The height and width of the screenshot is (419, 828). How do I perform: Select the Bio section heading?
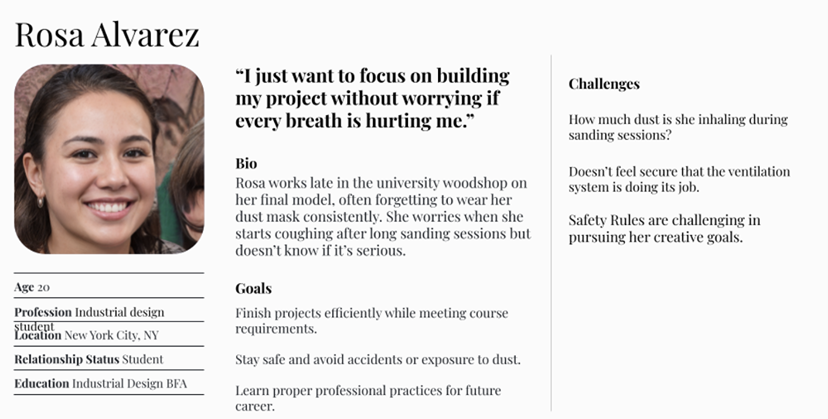[x=247, y=163]
